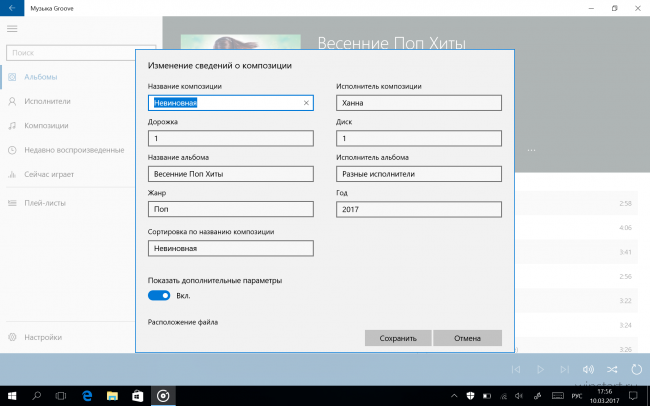Disable Показать дополнительные параметры toggle

pyautogui.click(x=159, y=295)
